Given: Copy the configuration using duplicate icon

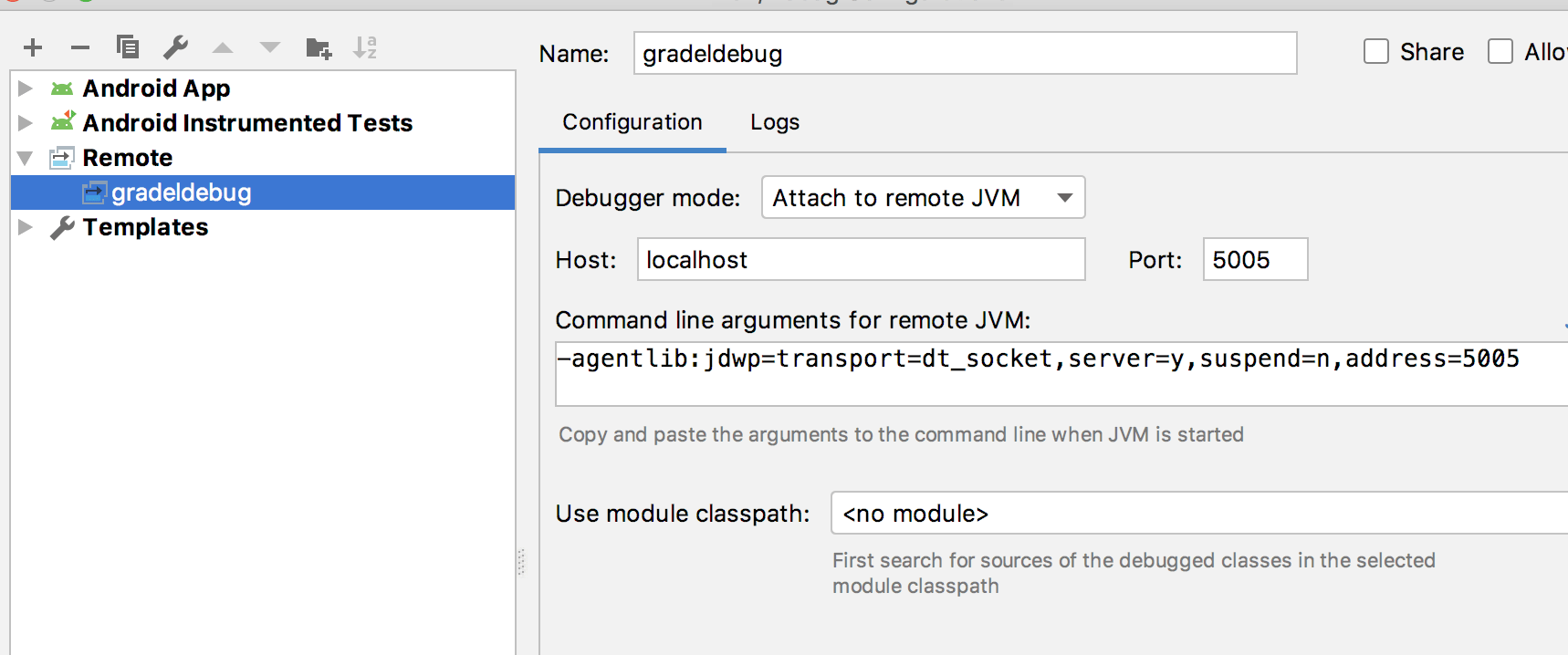Looking at the screenshot, I should [128, 47].
